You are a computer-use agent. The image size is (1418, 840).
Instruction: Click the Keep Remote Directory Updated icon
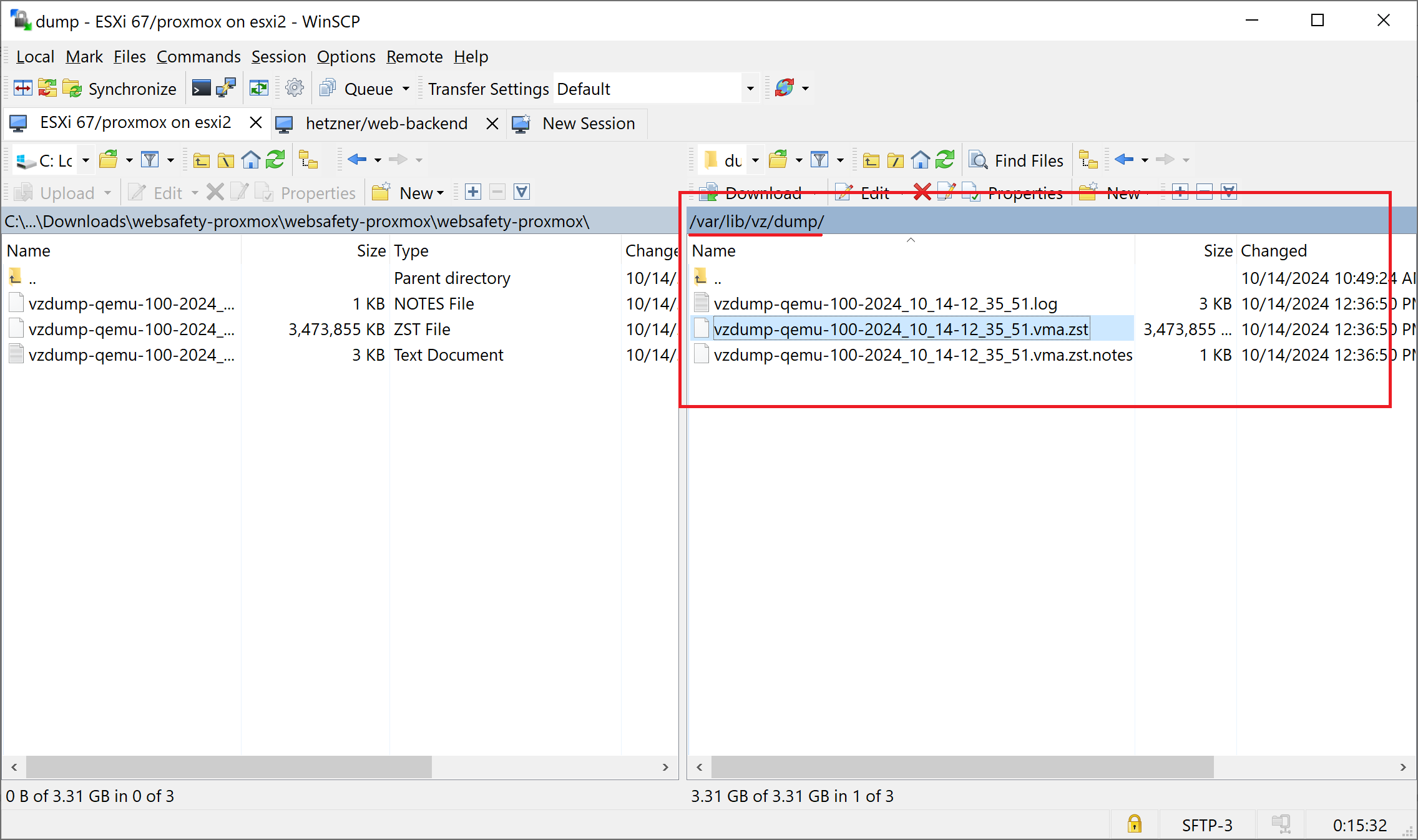coord(259,89)
